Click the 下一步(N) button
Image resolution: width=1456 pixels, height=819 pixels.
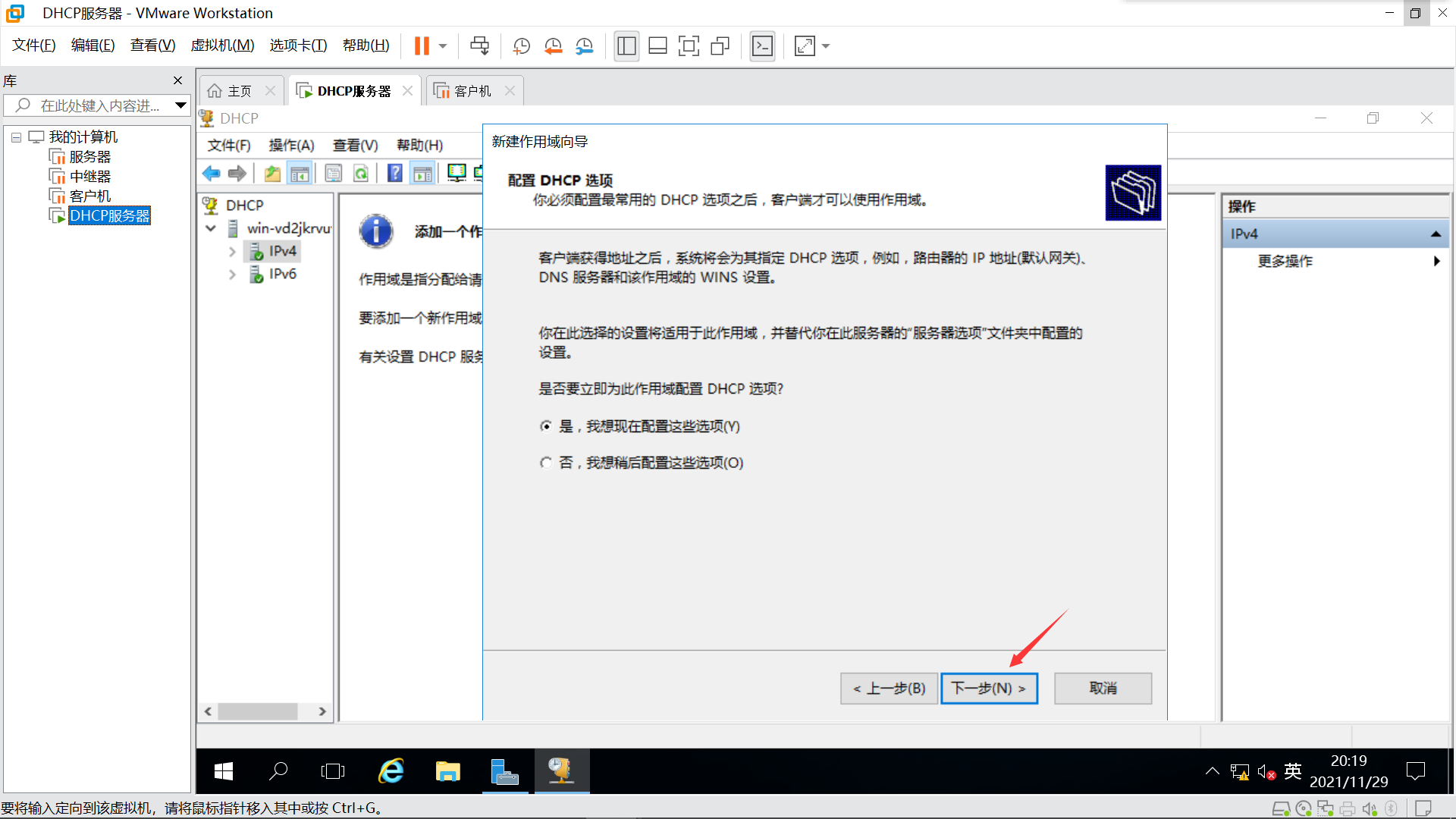(988, 689)
